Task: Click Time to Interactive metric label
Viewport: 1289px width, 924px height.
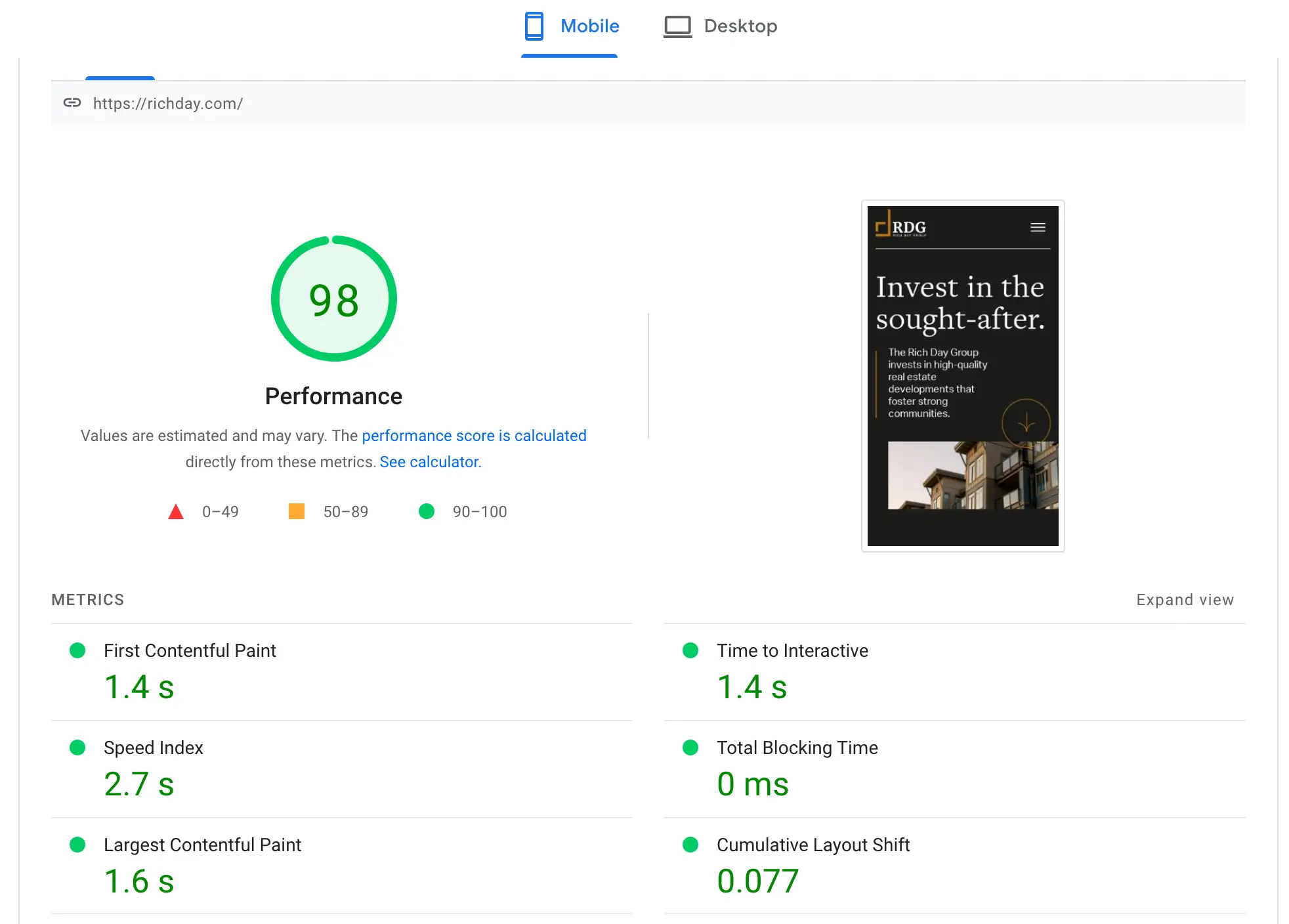Action: click(x=792, y=650)
